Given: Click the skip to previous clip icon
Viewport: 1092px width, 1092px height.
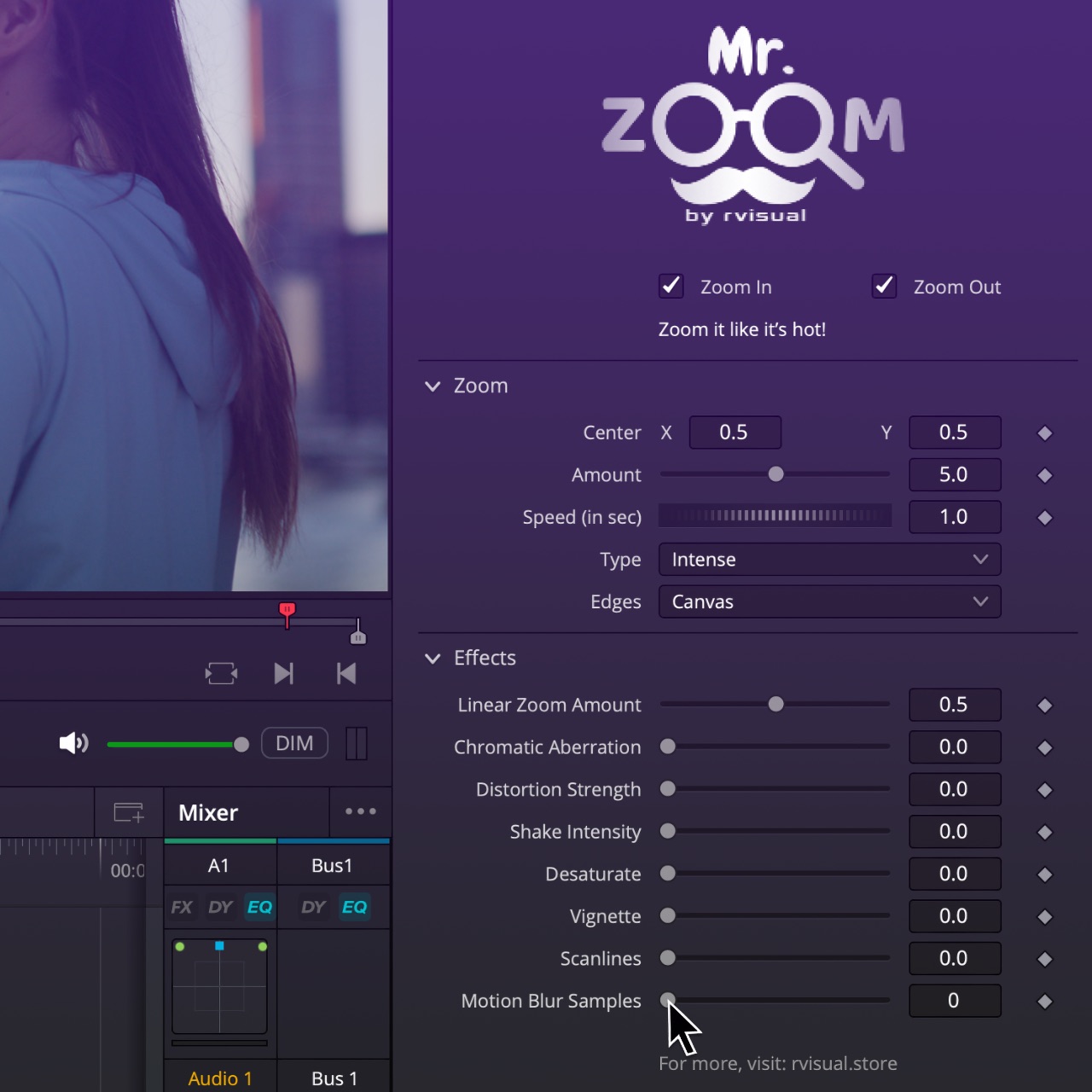Looking at the screenshot, I should pyautogui.click(x=346, y=674).
